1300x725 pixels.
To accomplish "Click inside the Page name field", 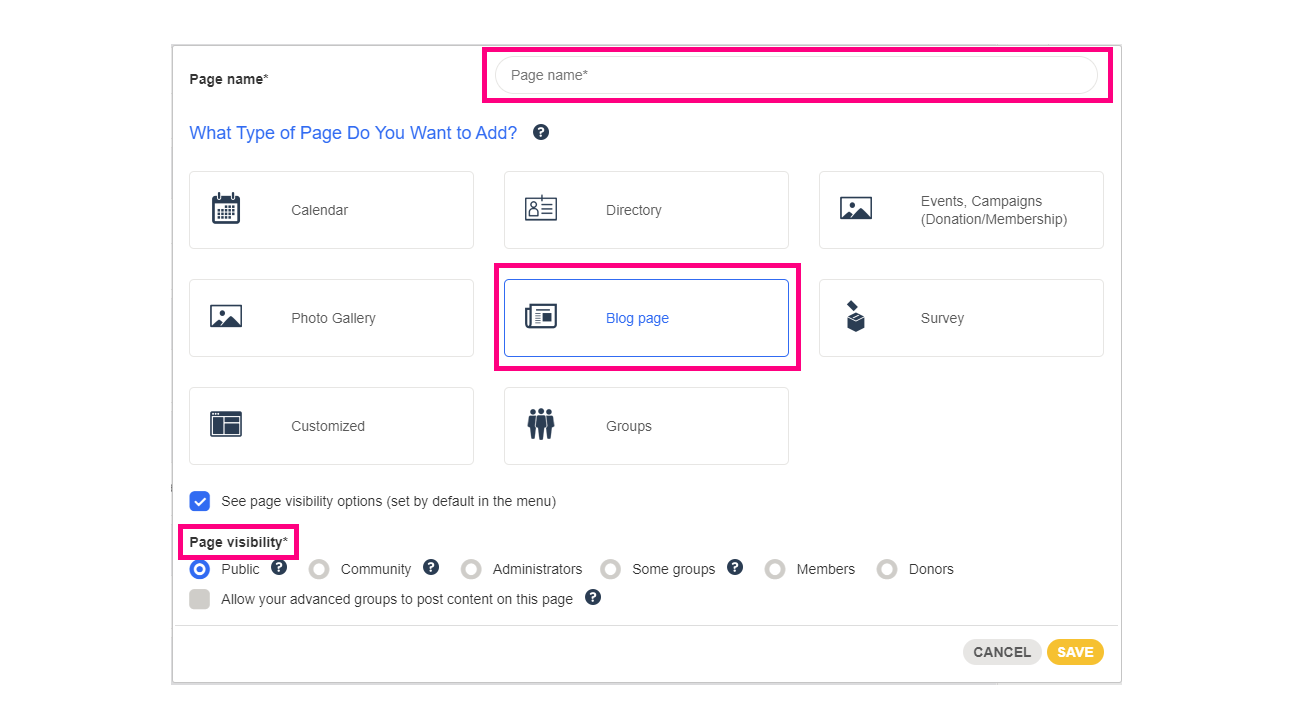I will (x=795, y=74).
